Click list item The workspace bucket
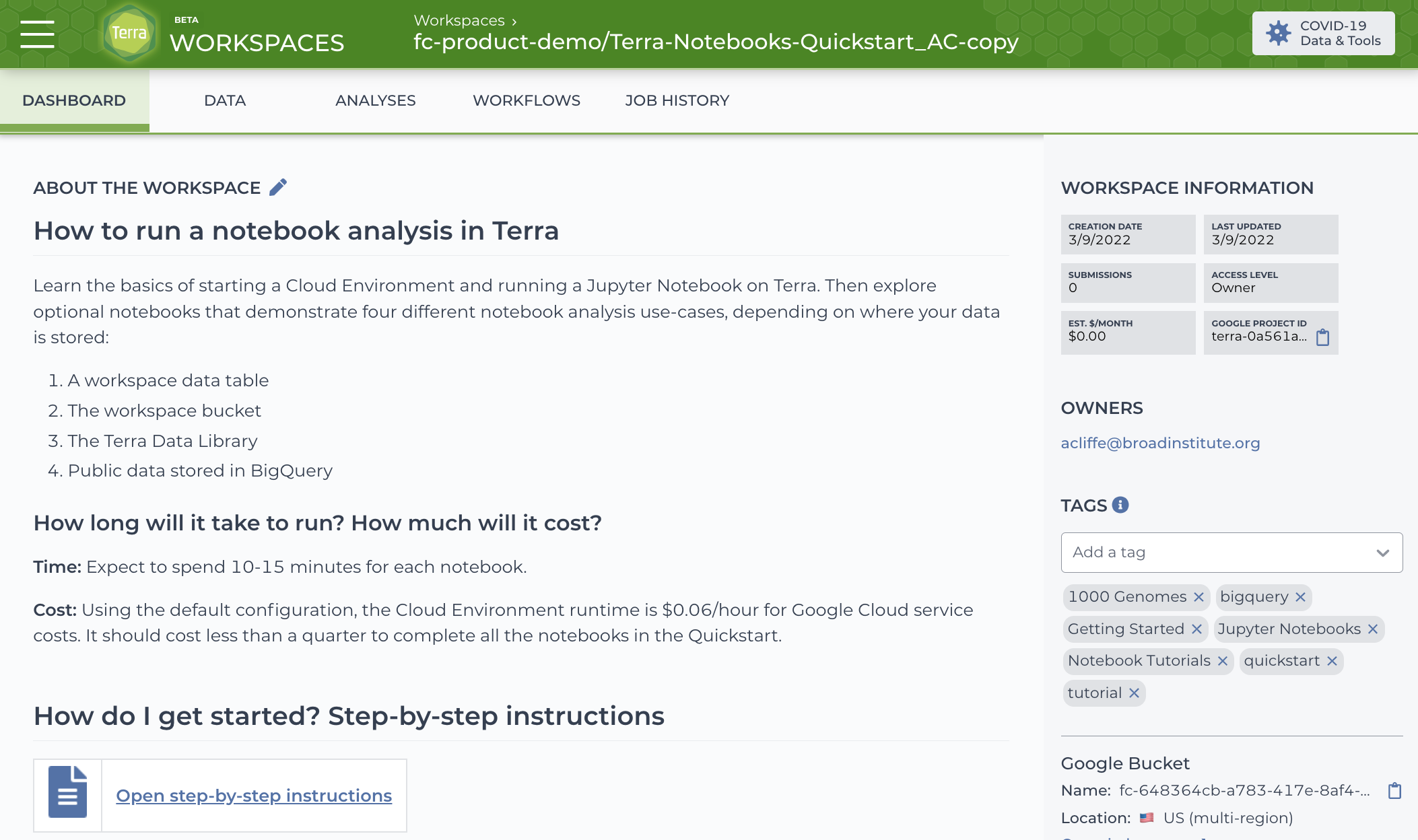The height and width of the screenshot is (840, 1418). (164, 411)
